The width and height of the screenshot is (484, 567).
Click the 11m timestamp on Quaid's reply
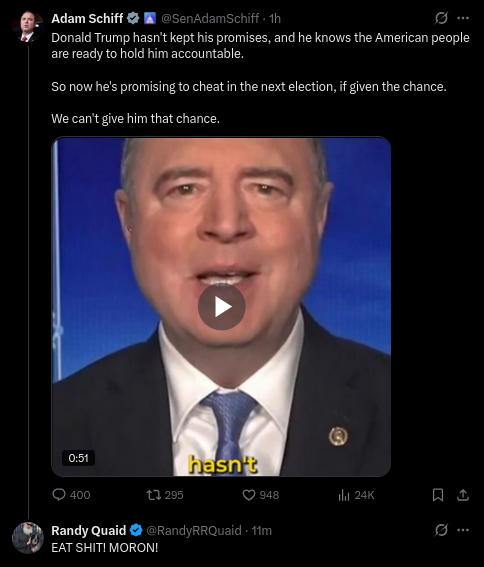click(262, 530)
